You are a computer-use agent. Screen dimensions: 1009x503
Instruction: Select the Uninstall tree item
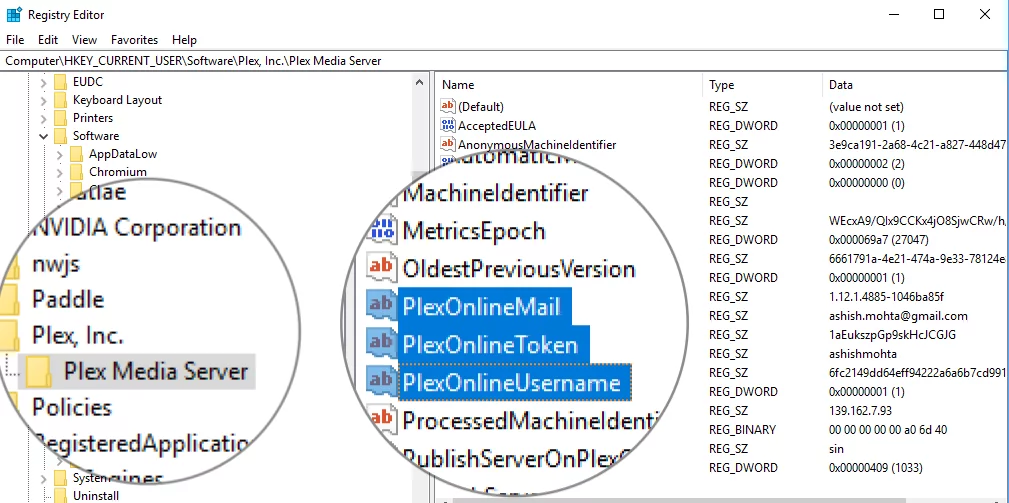pyautogui.click(x=96, y=496)
